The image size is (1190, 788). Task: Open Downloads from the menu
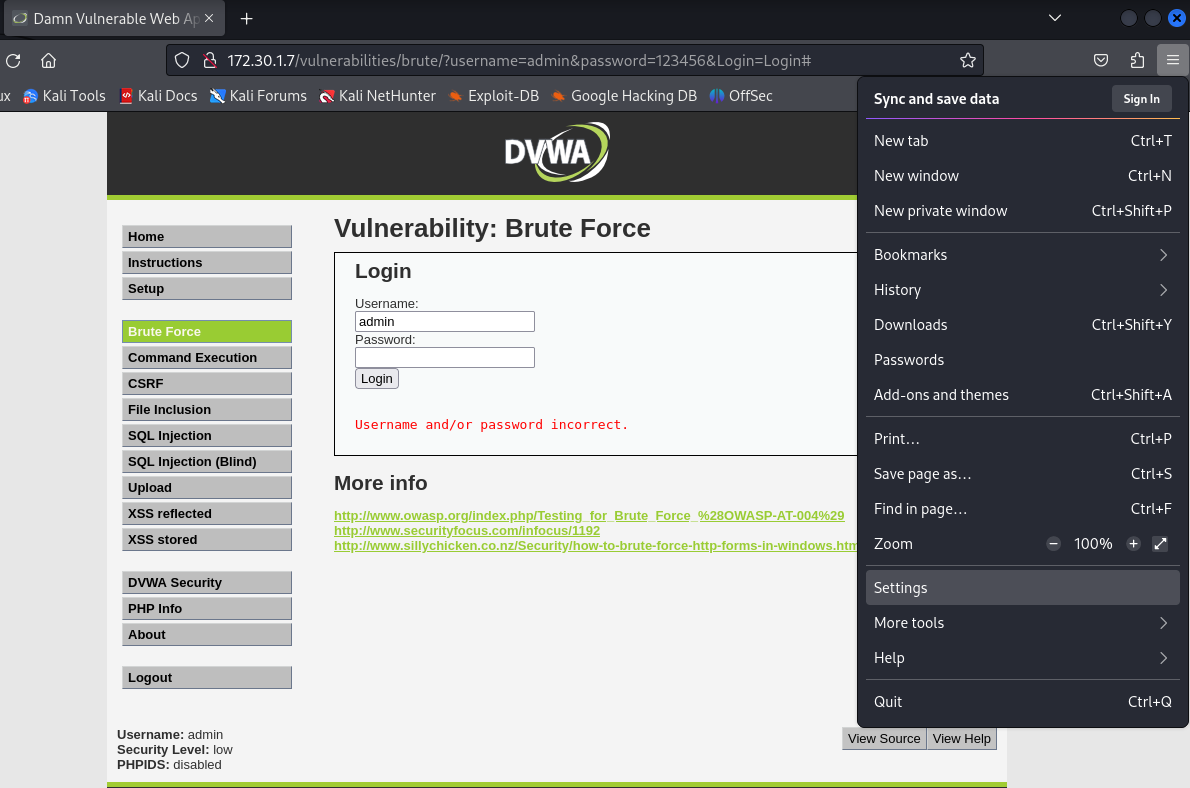coord(1022,324)
